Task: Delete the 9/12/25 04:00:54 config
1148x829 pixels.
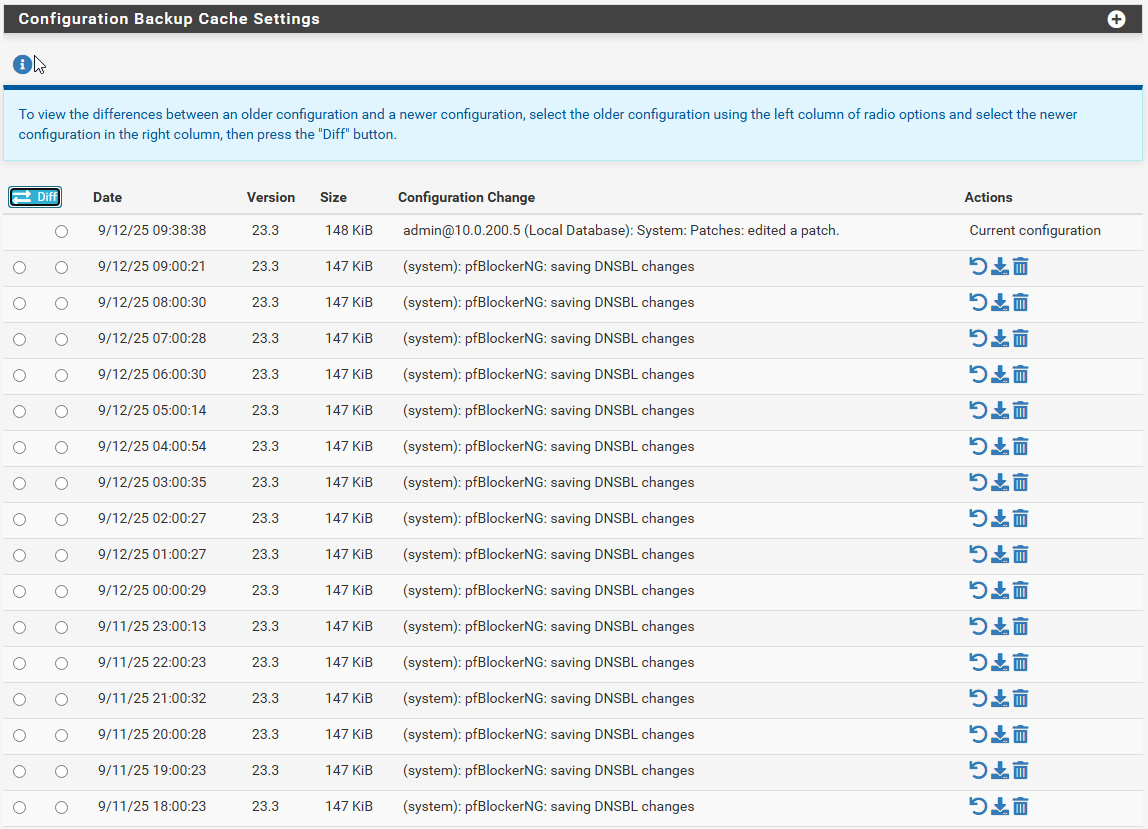Action: [1021, 446]
